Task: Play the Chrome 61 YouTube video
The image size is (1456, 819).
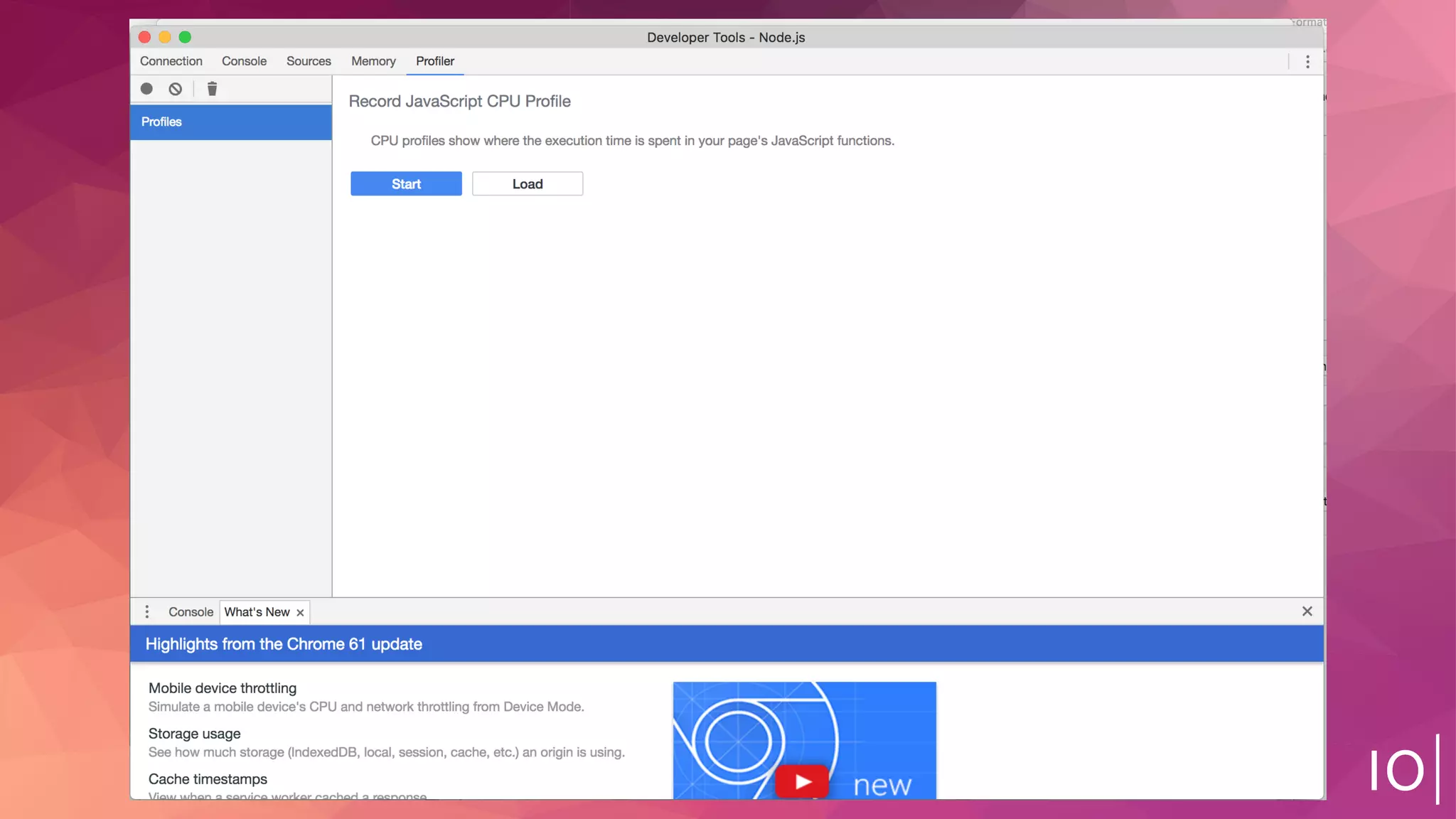Action: [x=802, y=781]
